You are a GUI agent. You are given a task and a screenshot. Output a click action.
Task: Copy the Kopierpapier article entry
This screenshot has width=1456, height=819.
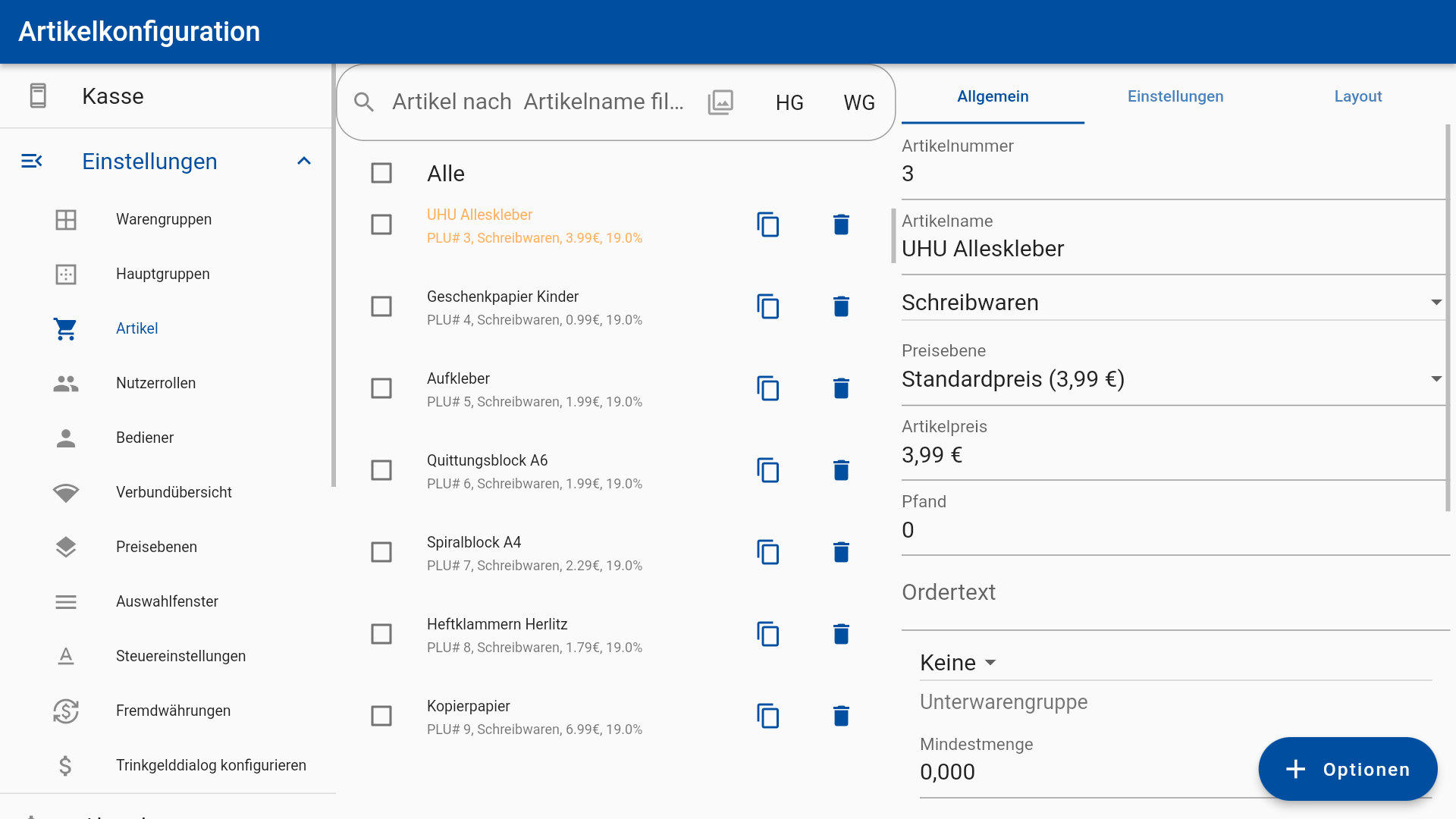[767, 716]
